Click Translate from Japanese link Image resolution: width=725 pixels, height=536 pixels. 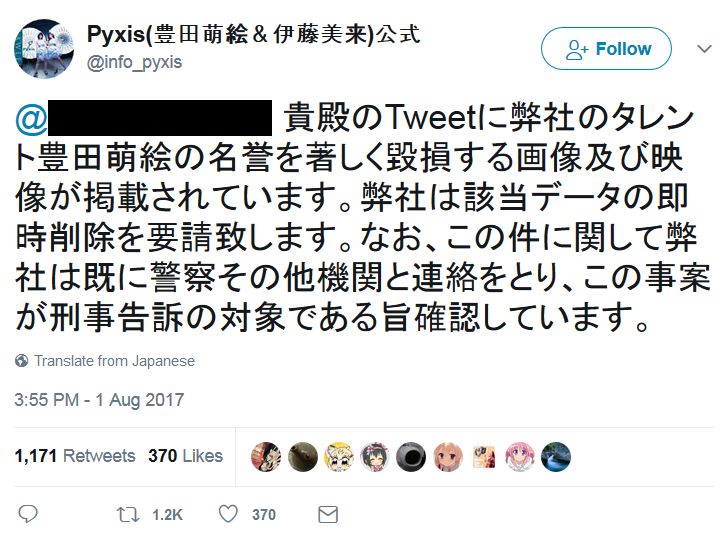coord(114,361)
